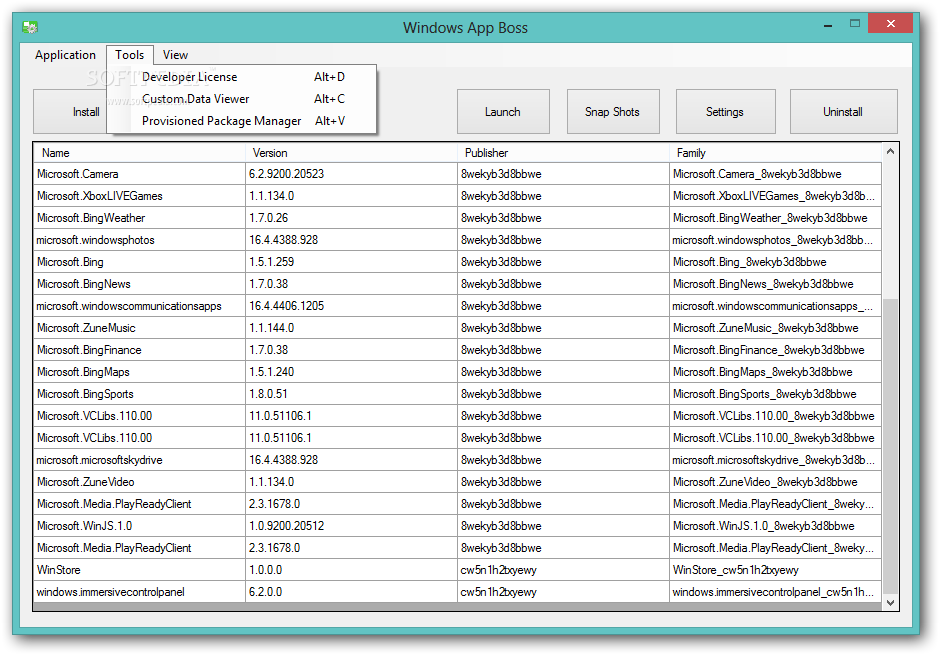Click version cell 1.8.0.51
940x655 pixels.
click(x=351, y=394)
